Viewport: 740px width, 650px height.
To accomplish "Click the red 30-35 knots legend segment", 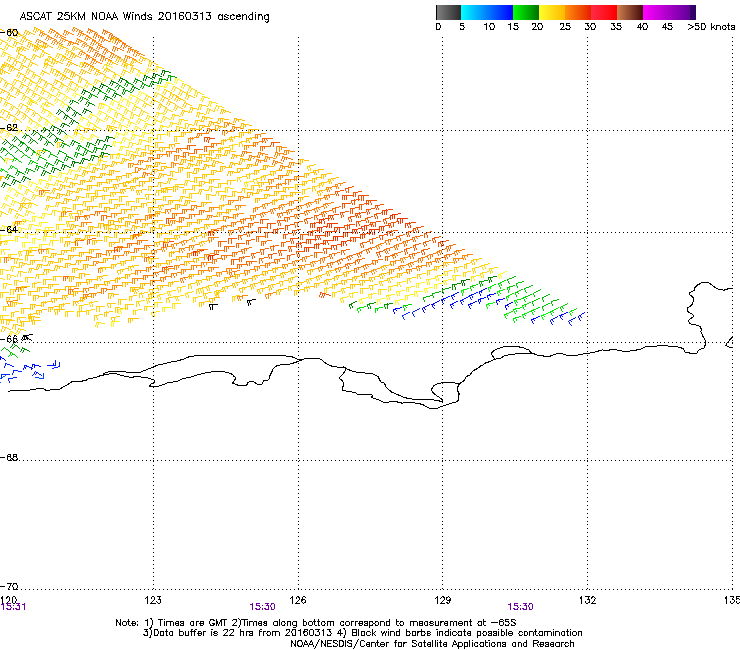I will pos(604,12).
